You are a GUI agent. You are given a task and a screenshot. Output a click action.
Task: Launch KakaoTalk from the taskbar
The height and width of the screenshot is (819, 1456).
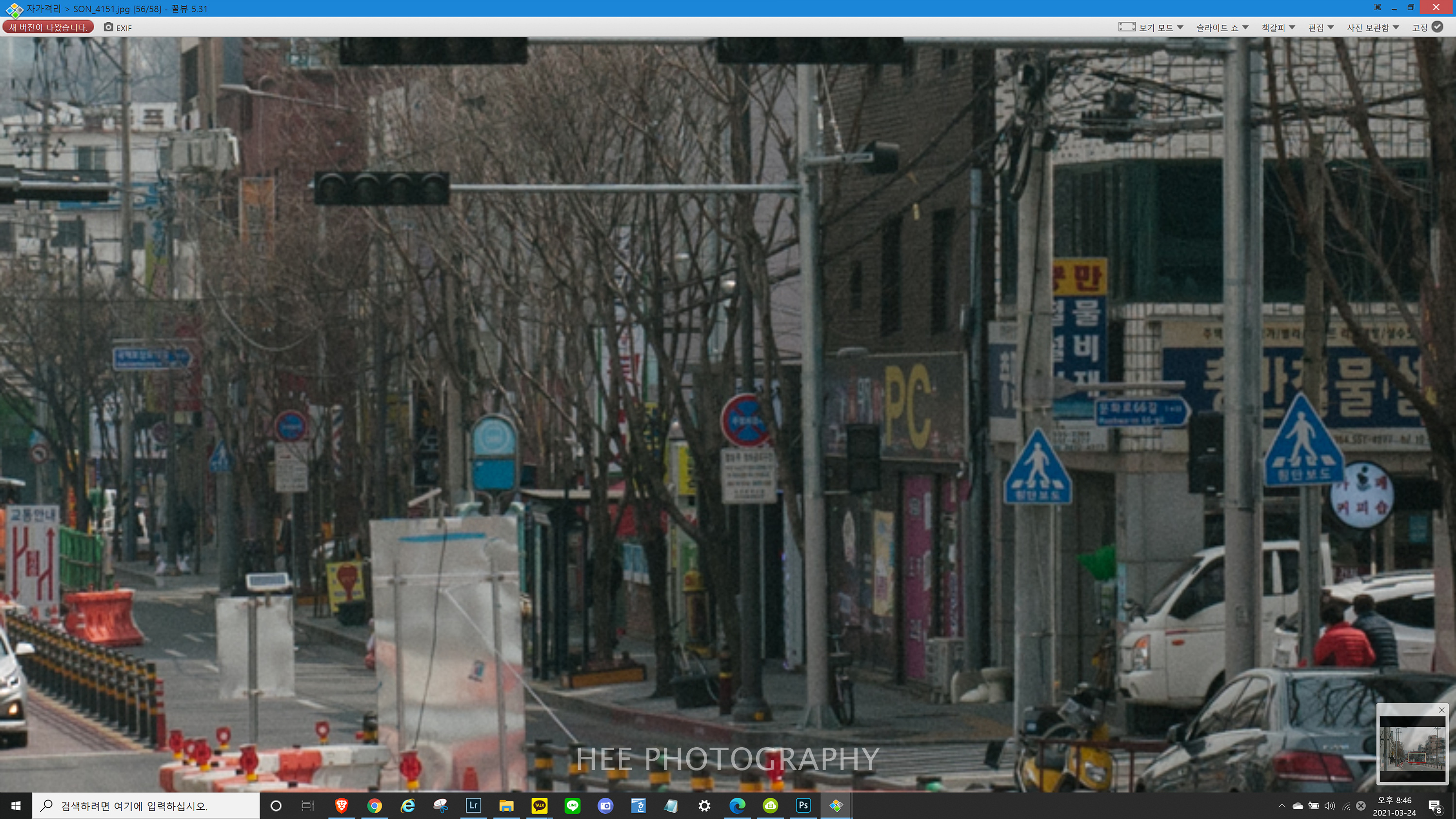pyautogui.click(x=539, y=805)
